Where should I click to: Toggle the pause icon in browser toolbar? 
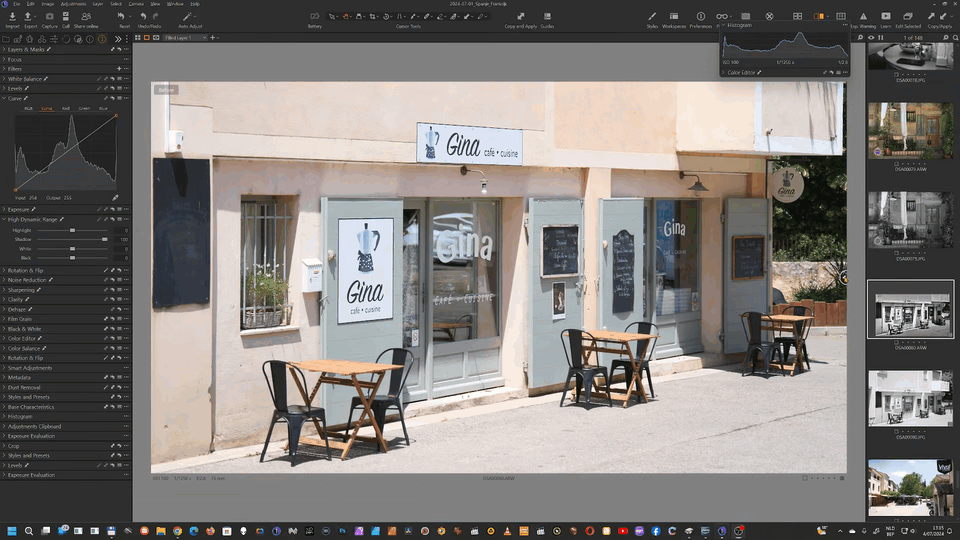click(881, 38)
